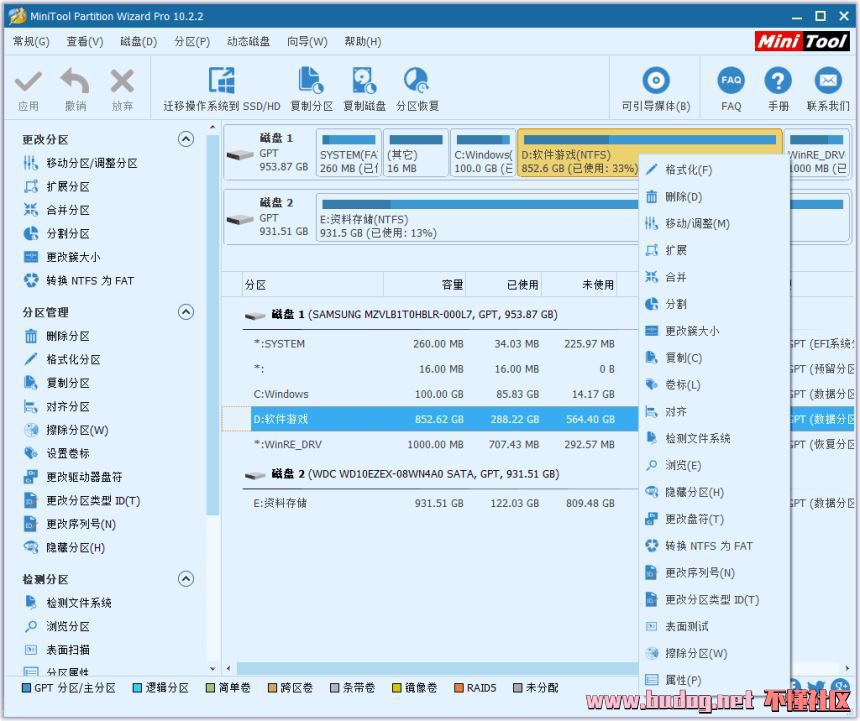The height and width of the screenshot is (721, 860).
Task: Select sidebar 隐藏分区(H)
Action: click(64, 548)
